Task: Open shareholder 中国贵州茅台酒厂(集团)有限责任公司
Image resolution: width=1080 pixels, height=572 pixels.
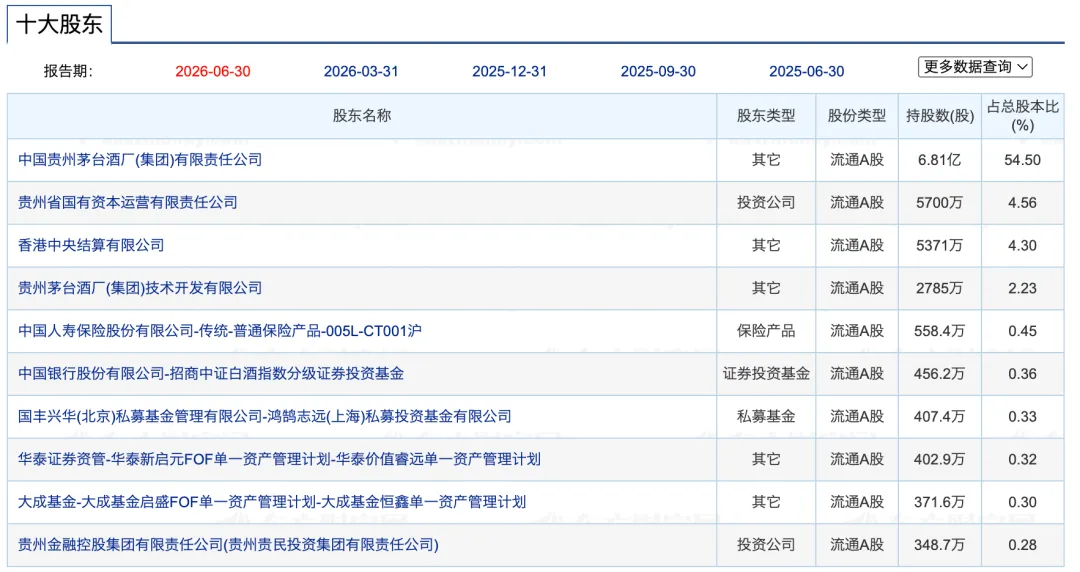Action: [140, 160]
